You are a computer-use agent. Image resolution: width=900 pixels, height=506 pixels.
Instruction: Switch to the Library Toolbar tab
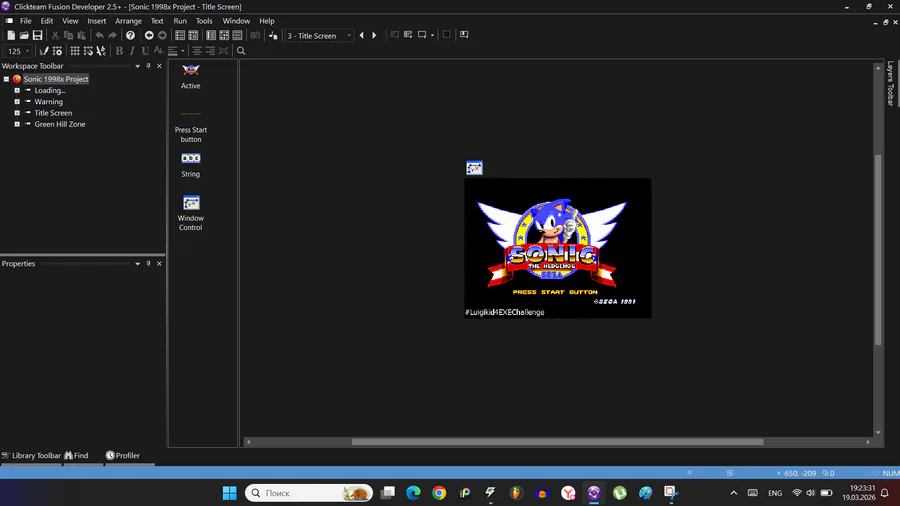(31, 456)
